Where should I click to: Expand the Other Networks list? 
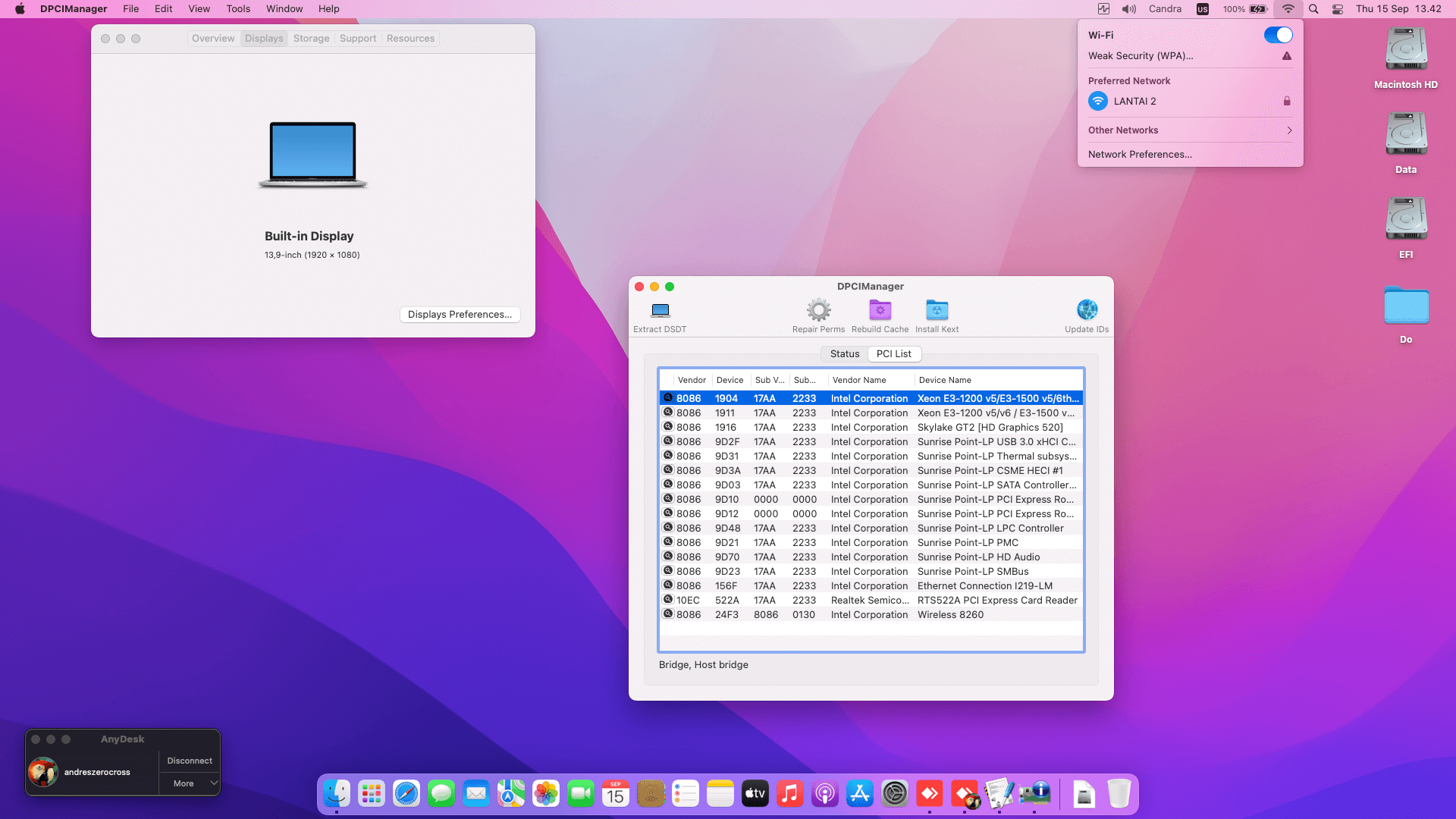coord(1191,130)
